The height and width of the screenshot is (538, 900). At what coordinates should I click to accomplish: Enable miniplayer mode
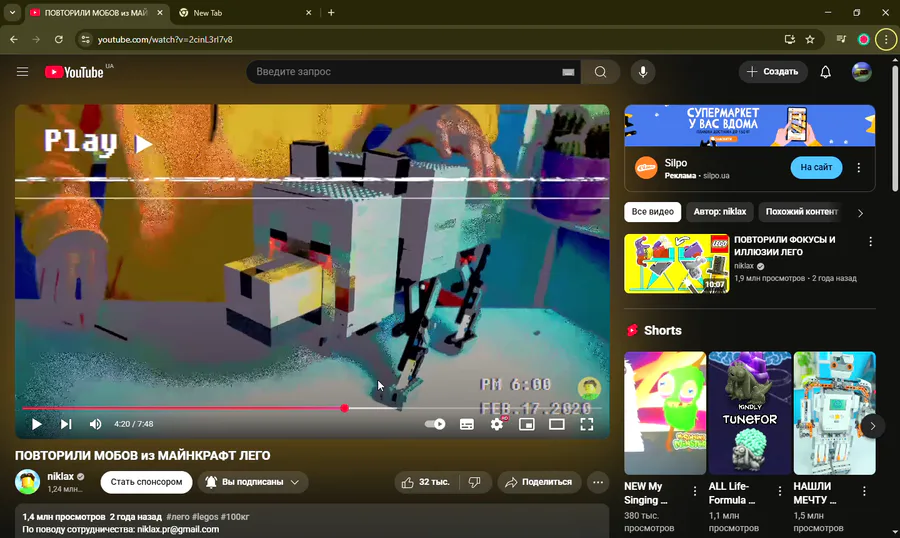(527, 424)
